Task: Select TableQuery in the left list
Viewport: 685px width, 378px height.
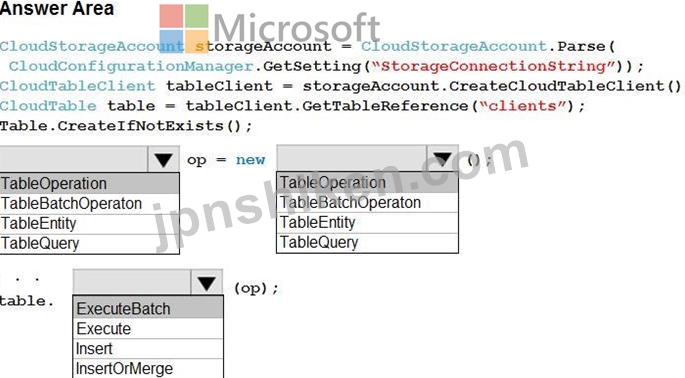Action: [x=90, y=243]
